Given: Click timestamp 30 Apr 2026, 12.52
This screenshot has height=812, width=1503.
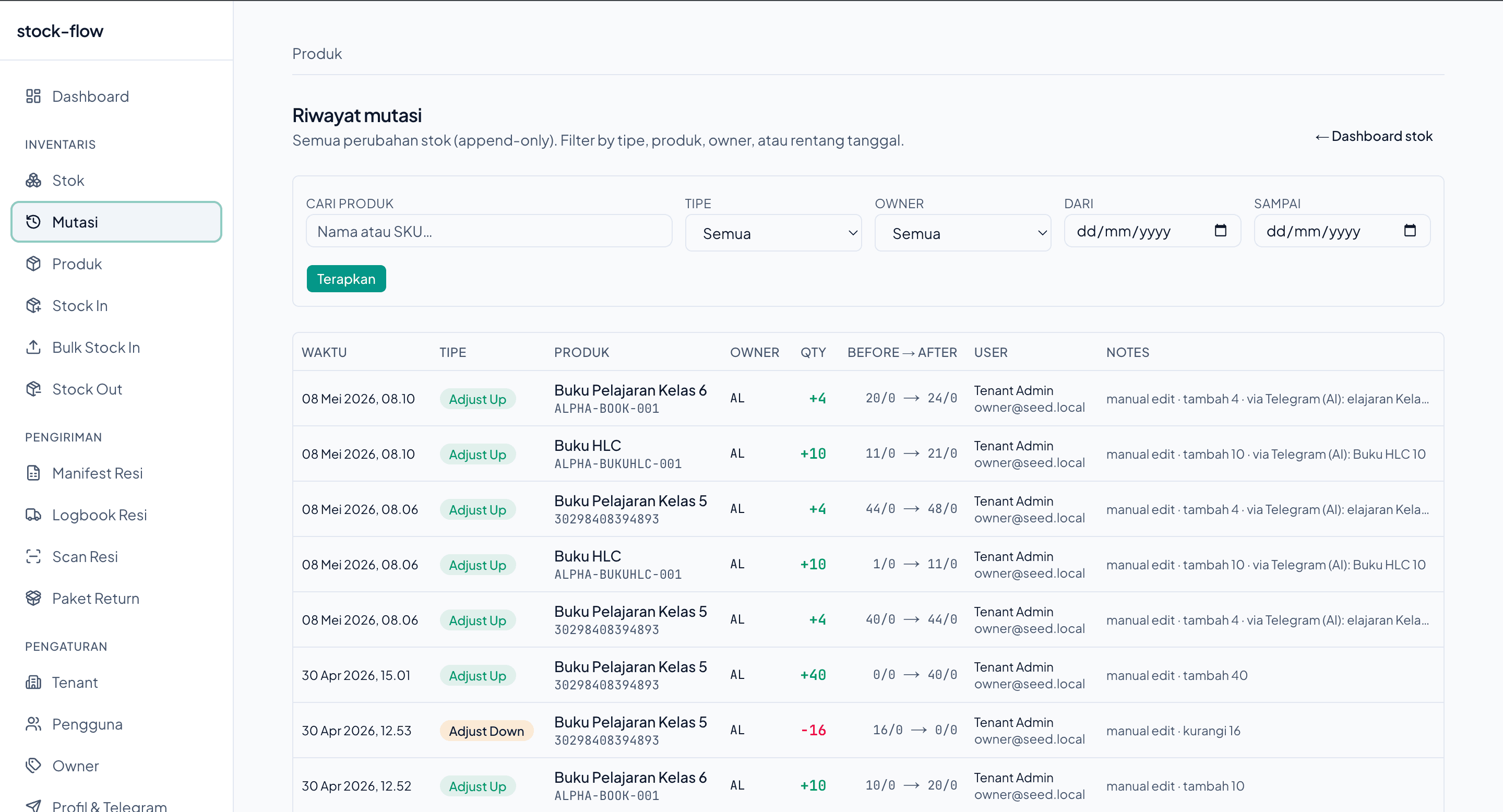Looking at the screenshot, I should pos(356,786).
